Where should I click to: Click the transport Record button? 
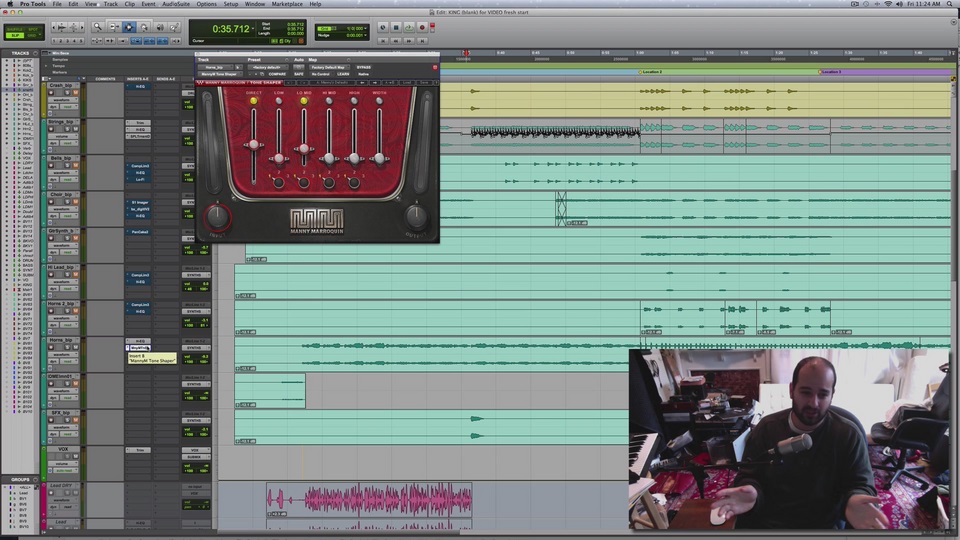click(x=422, y=27)
